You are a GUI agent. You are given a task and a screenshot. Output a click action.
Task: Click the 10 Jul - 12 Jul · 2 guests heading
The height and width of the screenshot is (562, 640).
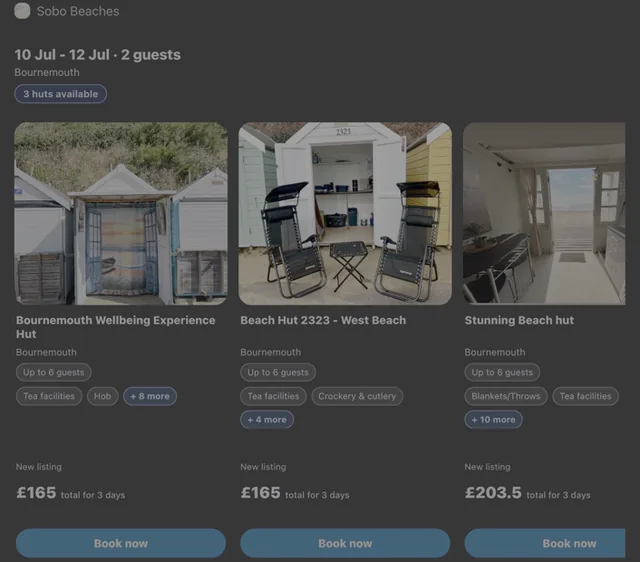[x=98, y=55]
